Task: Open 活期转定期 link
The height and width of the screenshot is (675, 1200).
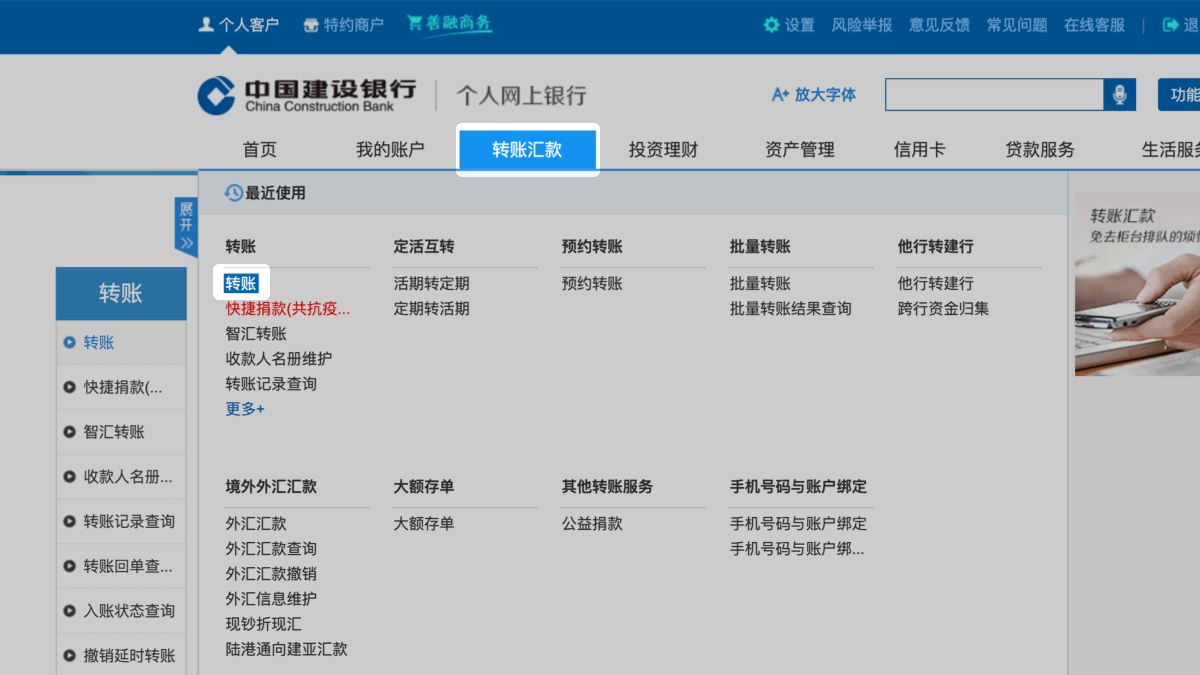Action: 431,284
